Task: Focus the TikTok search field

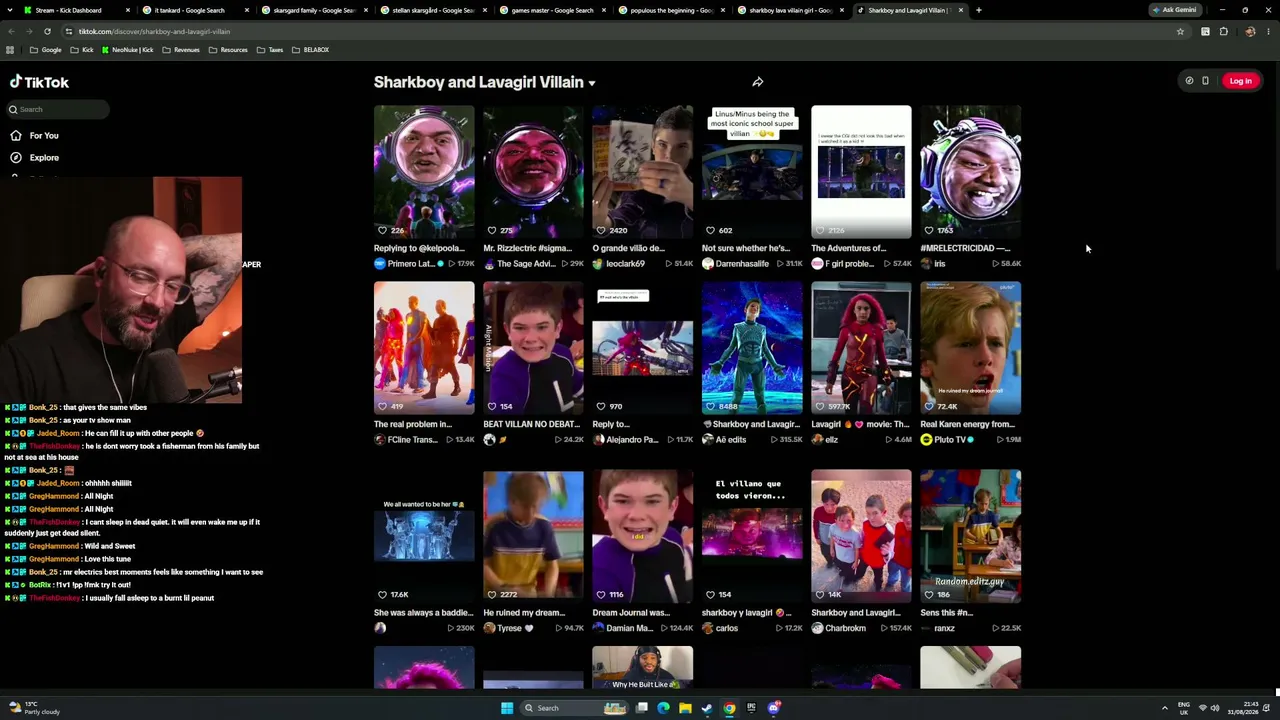Action: [x=58, y=109]
